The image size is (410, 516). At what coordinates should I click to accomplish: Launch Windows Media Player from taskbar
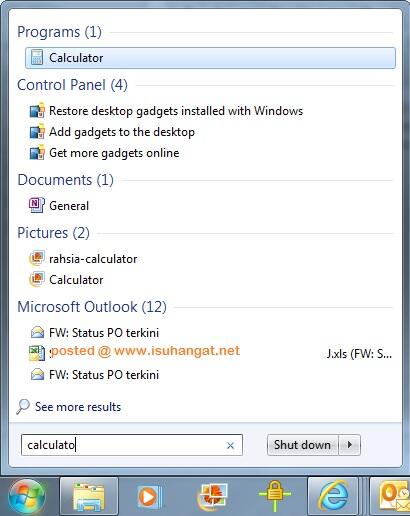coord(149,497)
